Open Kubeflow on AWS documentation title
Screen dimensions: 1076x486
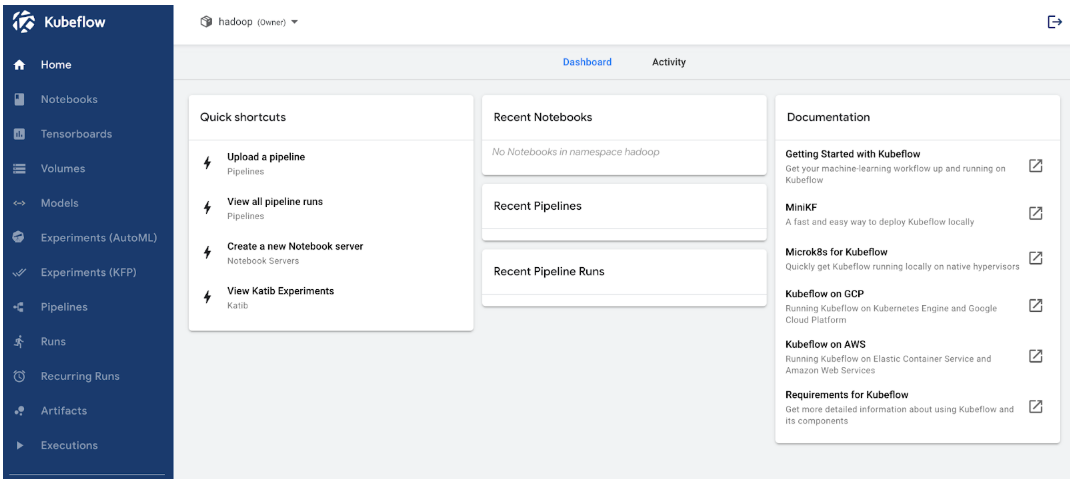826,345
